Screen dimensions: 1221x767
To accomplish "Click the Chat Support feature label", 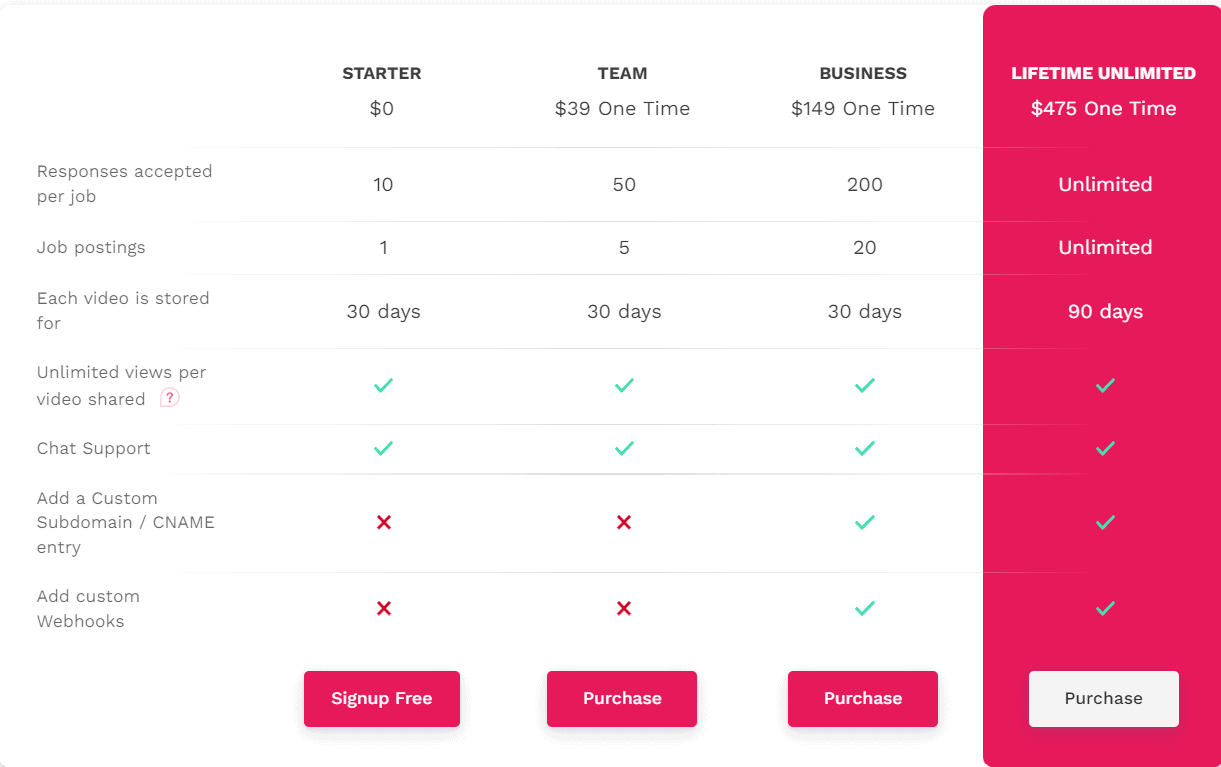I will [94, 448].
